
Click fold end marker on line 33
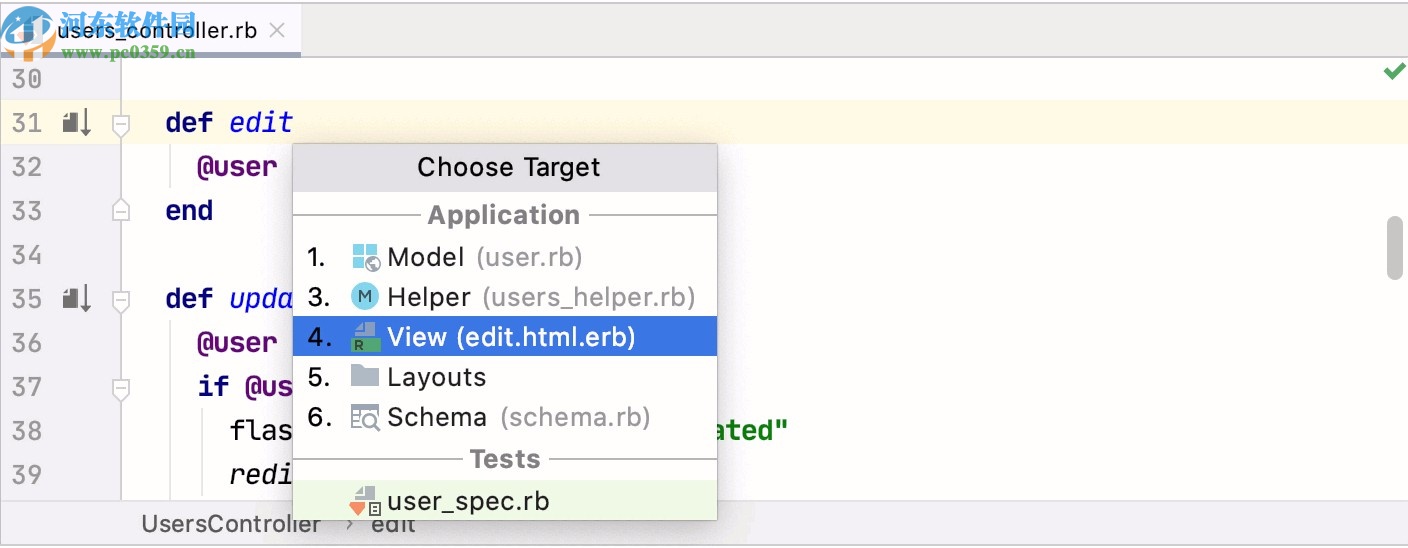tap(121, 211)
